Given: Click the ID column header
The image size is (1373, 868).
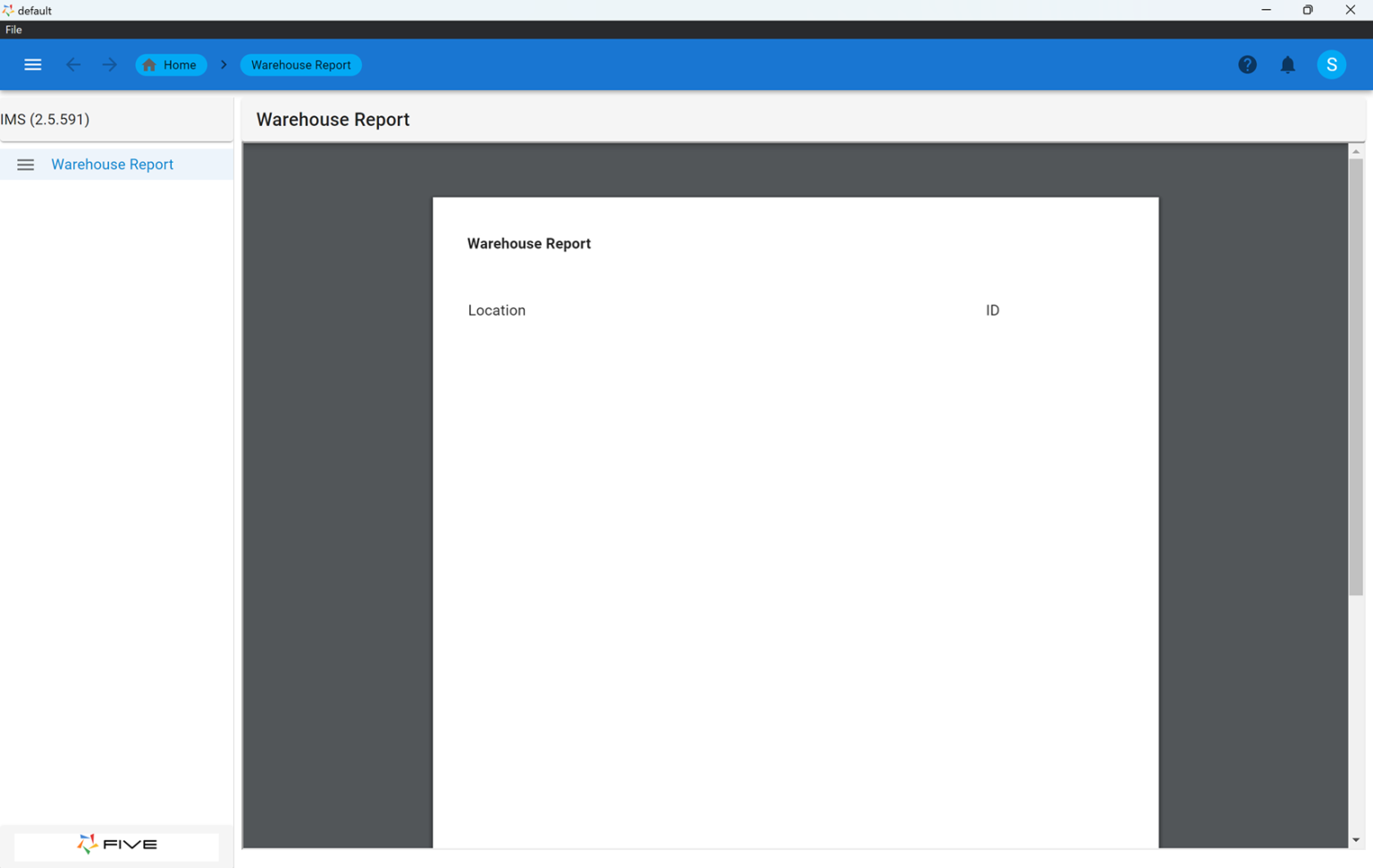Looking at the screenshot, I should click(992, 310).
